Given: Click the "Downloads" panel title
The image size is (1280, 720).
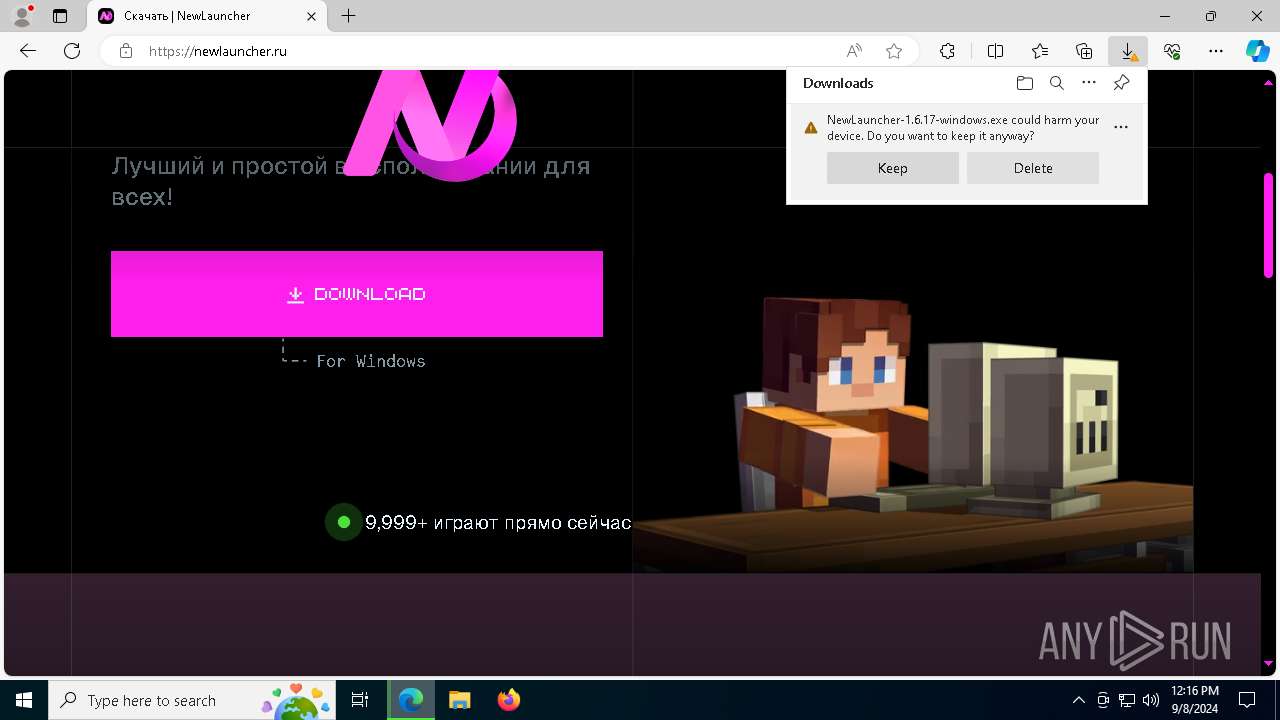Looking at the screenshot, I should [x=838, y=83].
